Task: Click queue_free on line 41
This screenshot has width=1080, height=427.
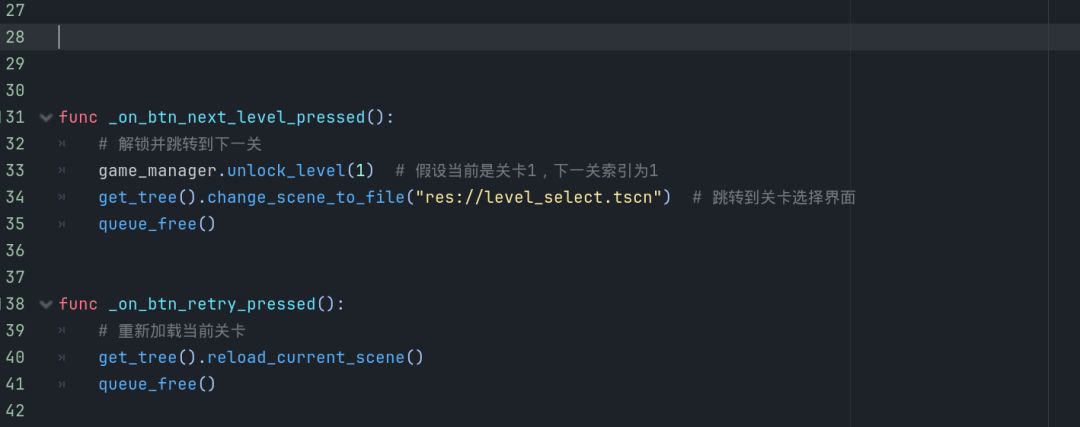Action: click(x=147, y=384)
